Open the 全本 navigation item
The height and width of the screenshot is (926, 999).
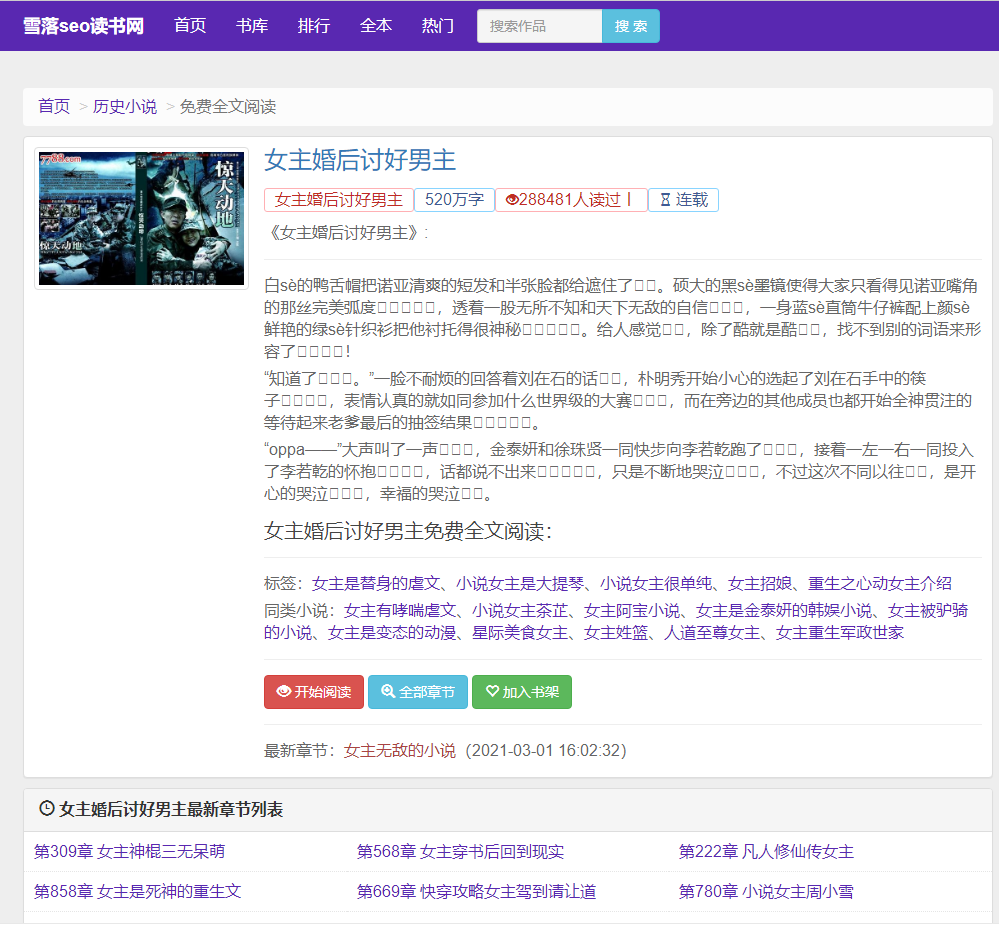pyautogui.click(x=375, y=25)
